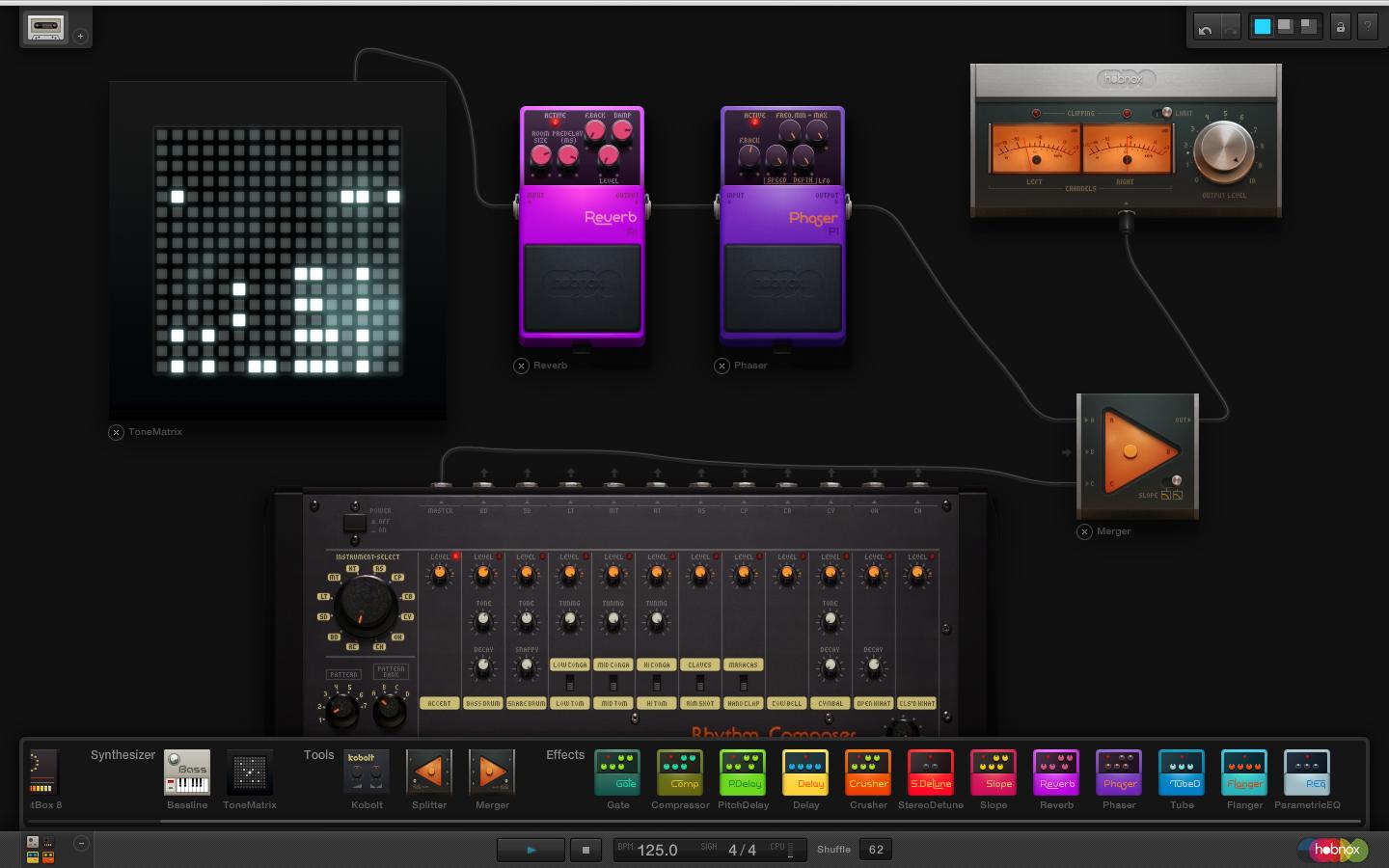Viewport: 1389px width, 868px height.
Task: Choose the Reverb icon in the Effects palette
Action: [1056, 773]
